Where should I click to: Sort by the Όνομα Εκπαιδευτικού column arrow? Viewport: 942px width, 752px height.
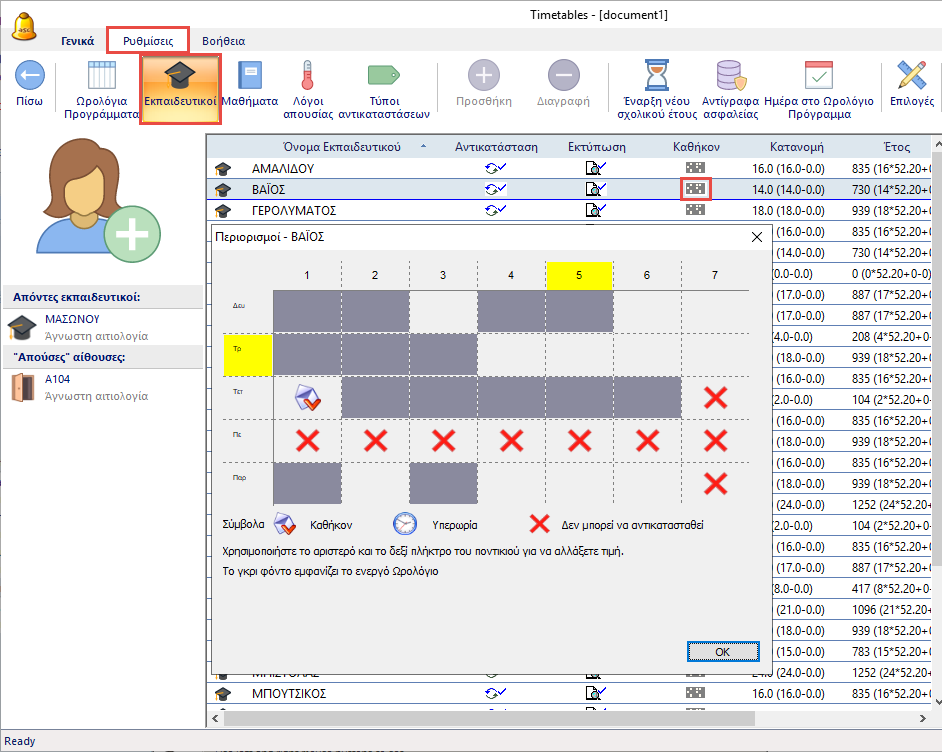click(424, 147)
